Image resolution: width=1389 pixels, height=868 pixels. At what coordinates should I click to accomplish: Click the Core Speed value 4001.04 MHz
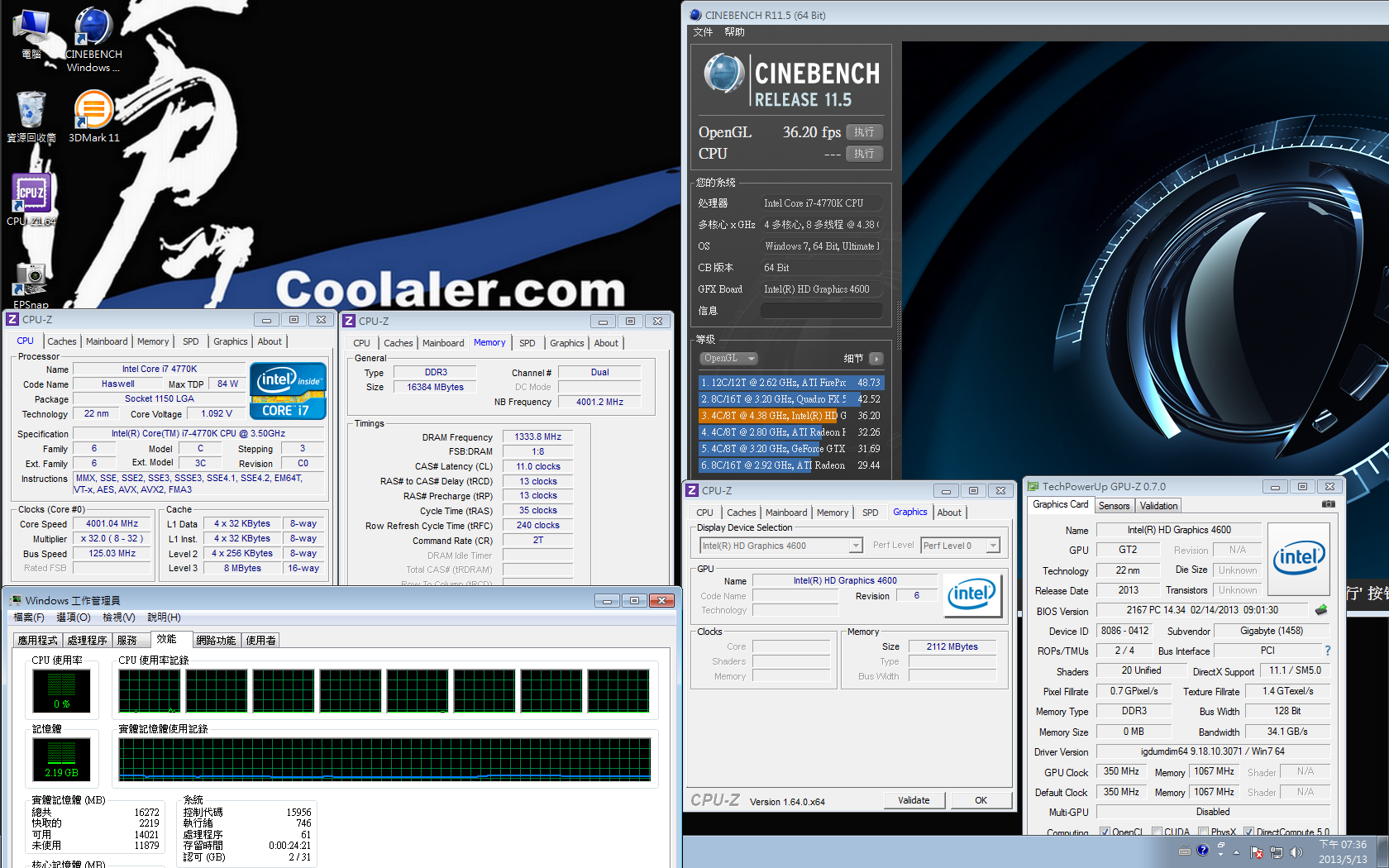pos(112,523)
